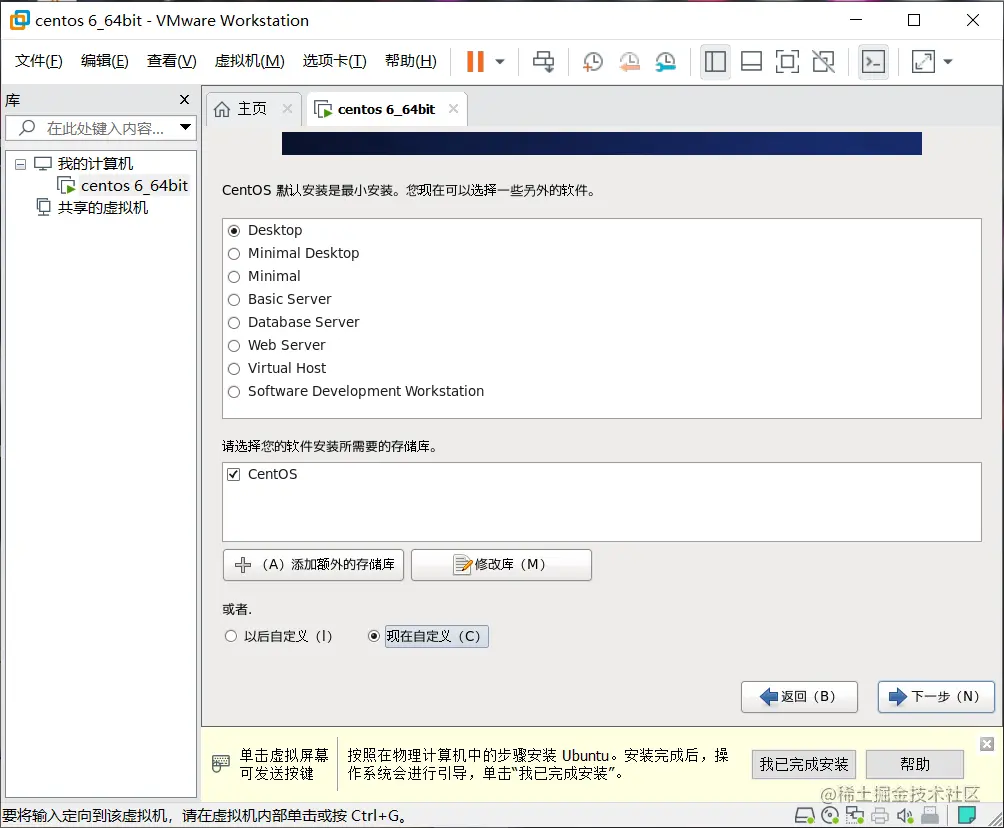Click the 下一步 (N) next button
Screen dimensions: 1004x828
click(x=936, y=697)
